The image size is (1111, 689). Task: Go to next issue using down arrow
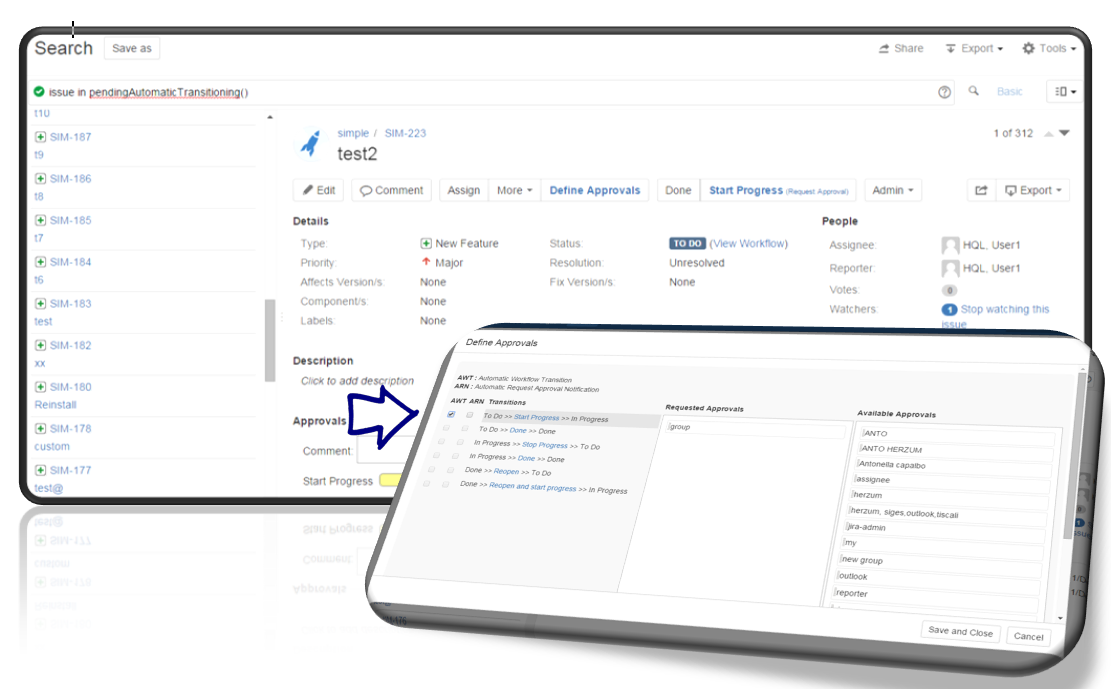coord(1064,133)
